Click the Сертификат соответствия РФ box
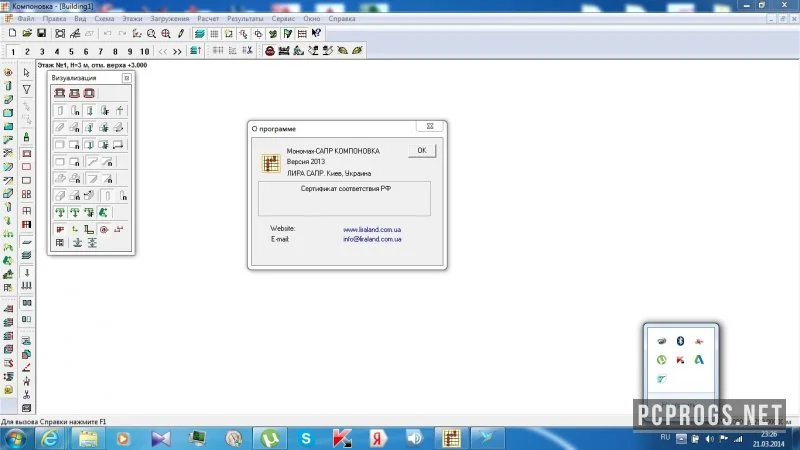 pyautogui.click(x=344, y=198)
